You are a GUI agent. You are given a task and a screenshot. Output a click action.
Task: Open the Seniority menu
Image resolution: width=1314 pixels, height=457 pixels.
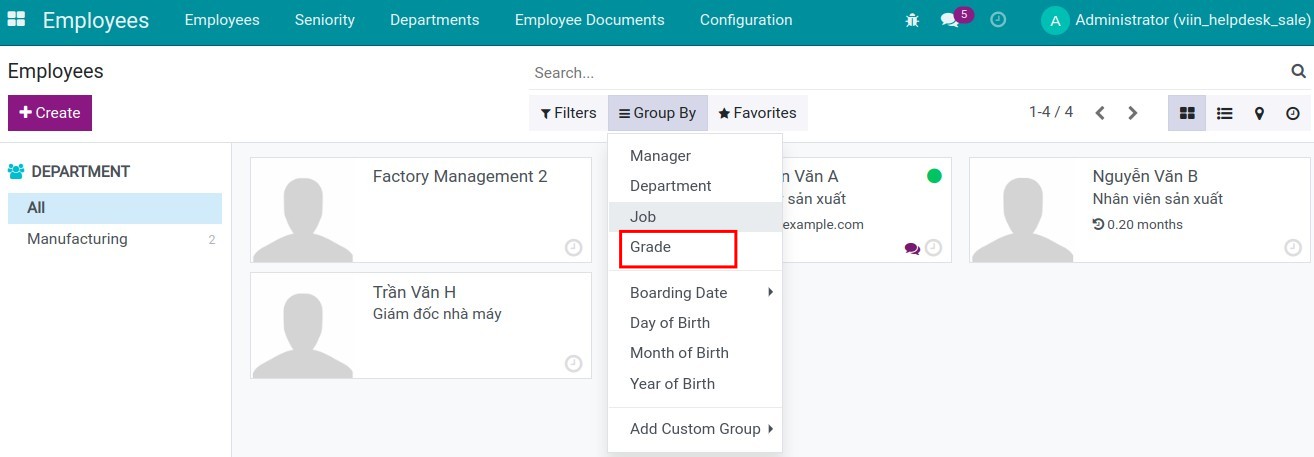click(324, 20)
